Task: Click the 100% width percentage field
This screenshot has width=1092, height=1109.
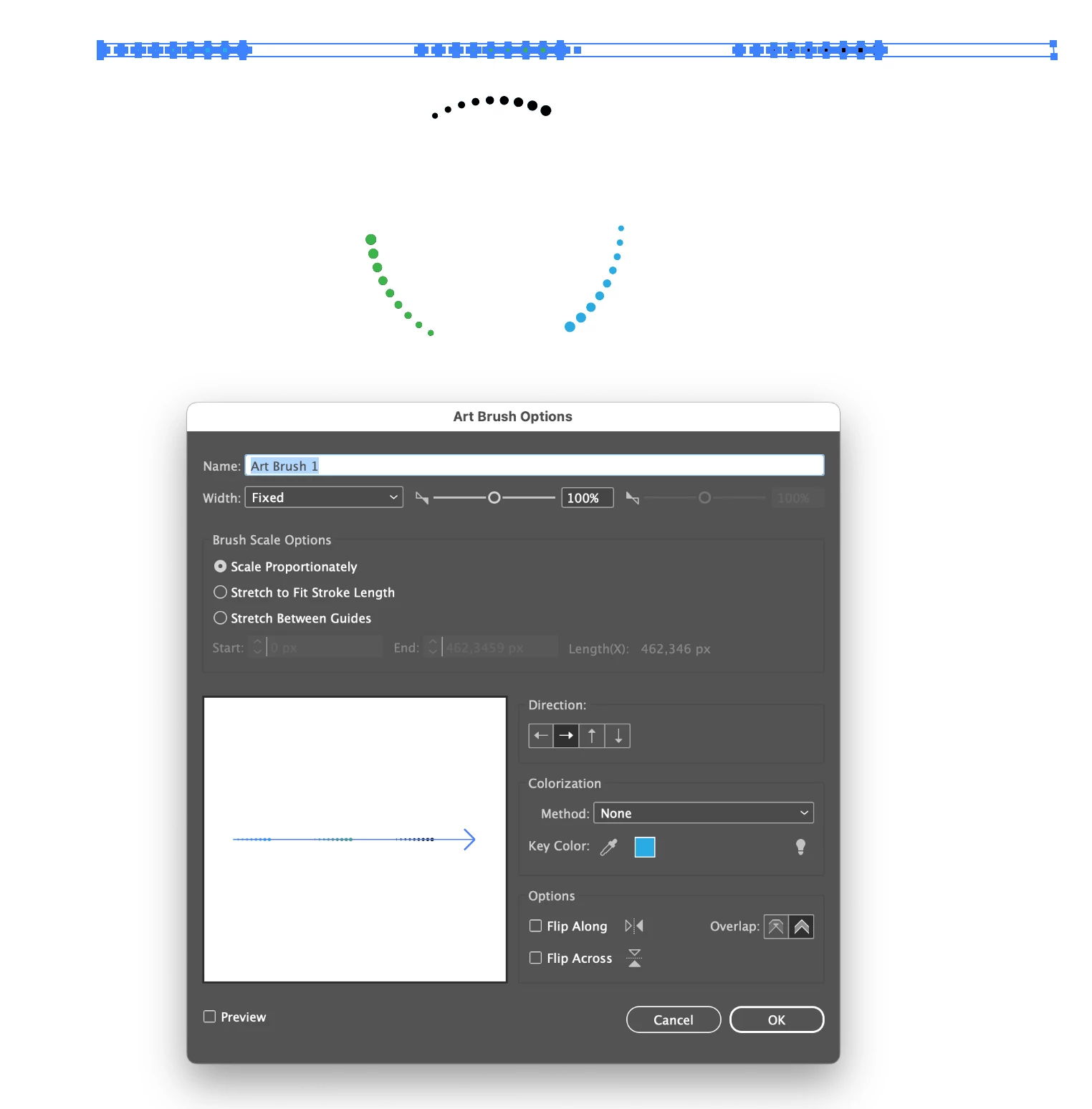Action: [587, 498]
